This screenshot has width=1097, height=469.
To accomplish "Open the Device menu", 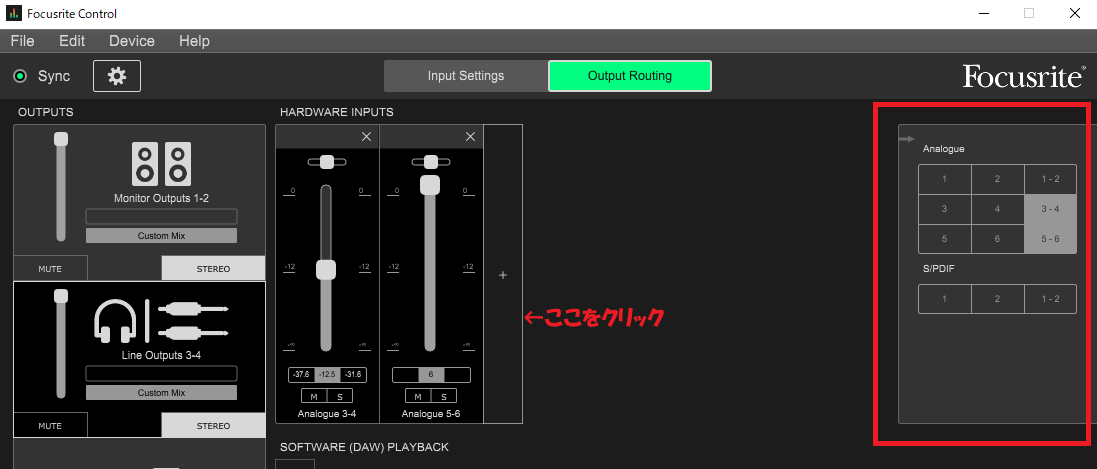I will point(132,41).
